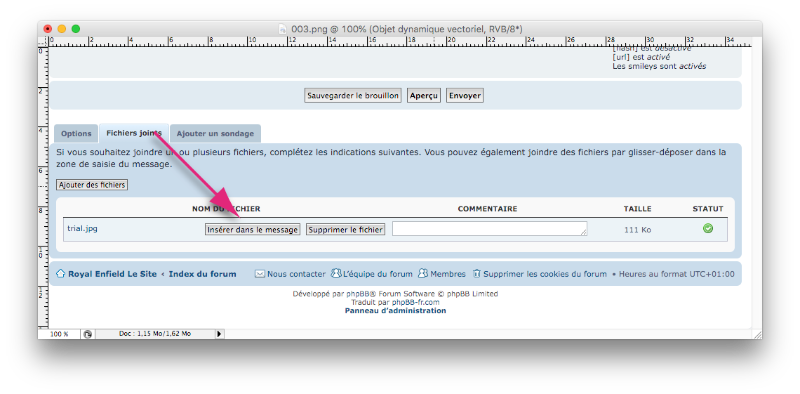Click the Les smileys sont activés text

(x=659, y=66)
